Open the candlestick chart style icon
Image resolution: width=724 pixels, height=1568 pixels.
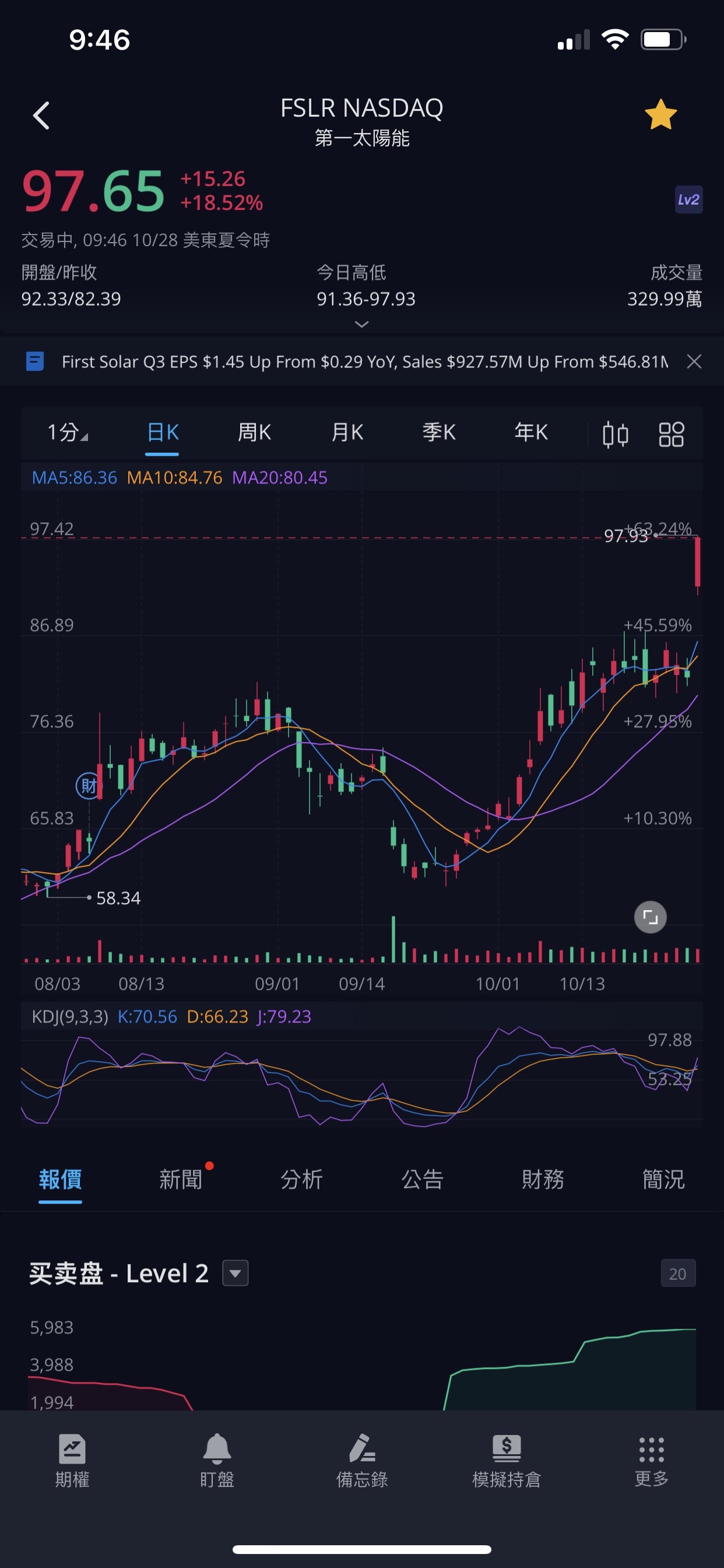615,435
